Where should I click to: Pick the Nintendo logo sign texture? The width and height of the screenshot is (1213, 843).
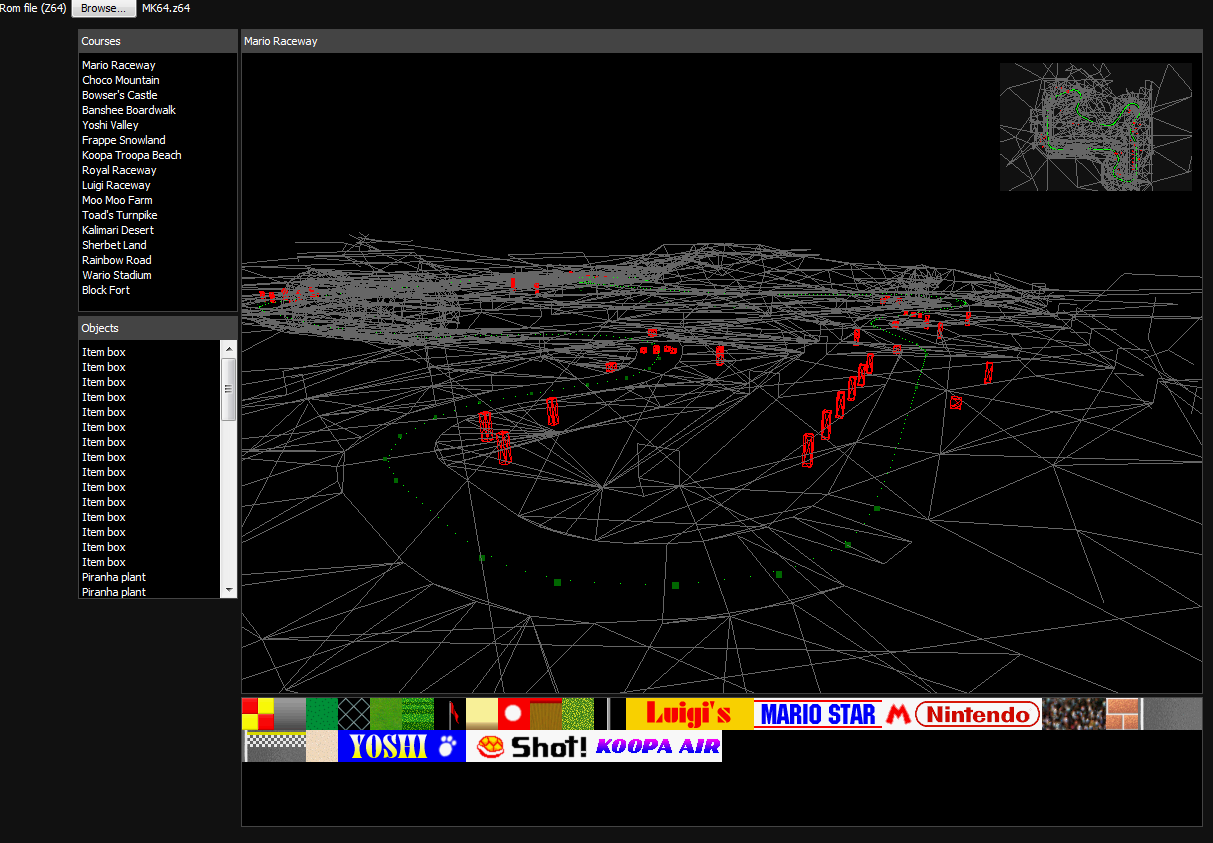click(x=978, y=714)
